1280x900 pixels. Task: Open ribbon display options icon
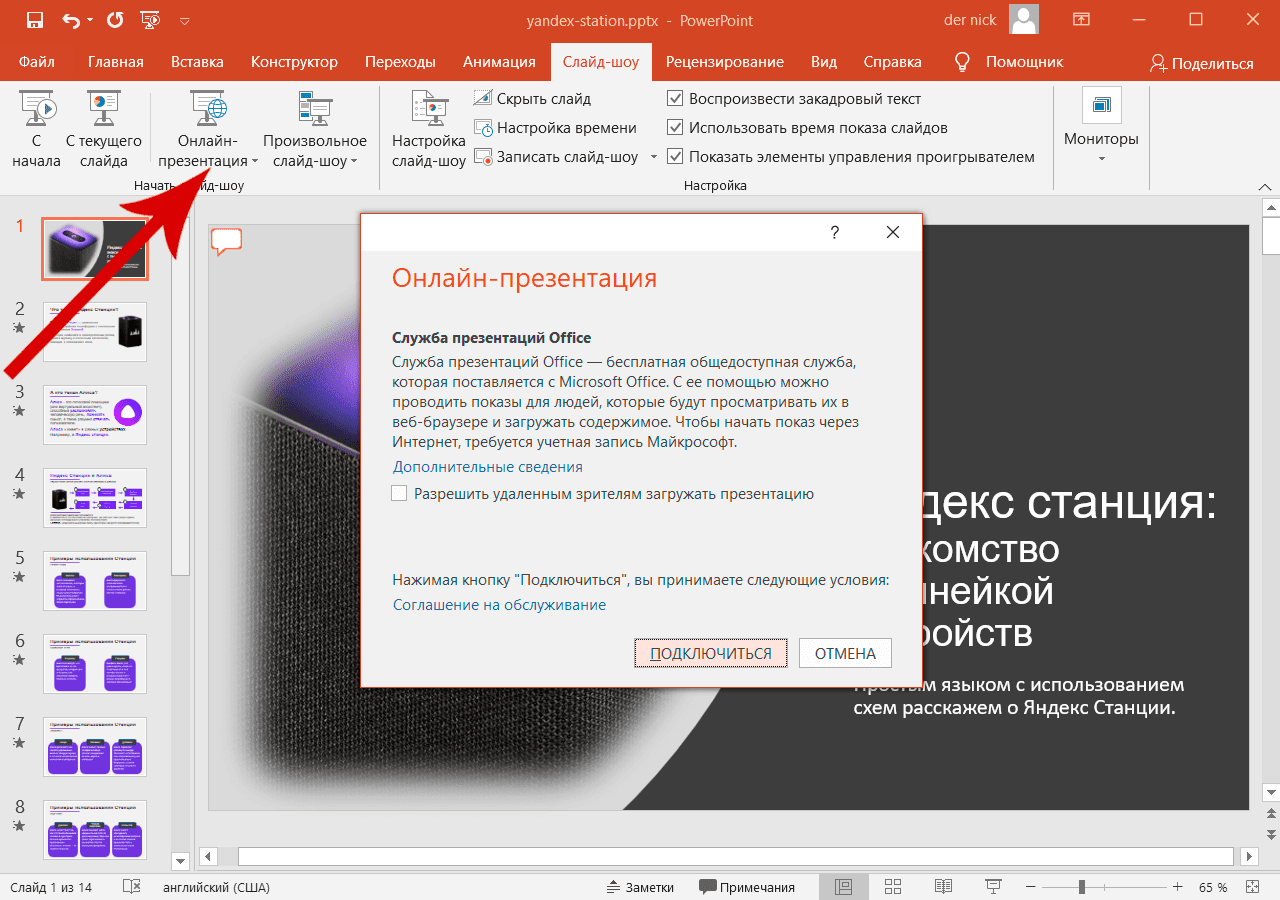(x=1081, y=20)
